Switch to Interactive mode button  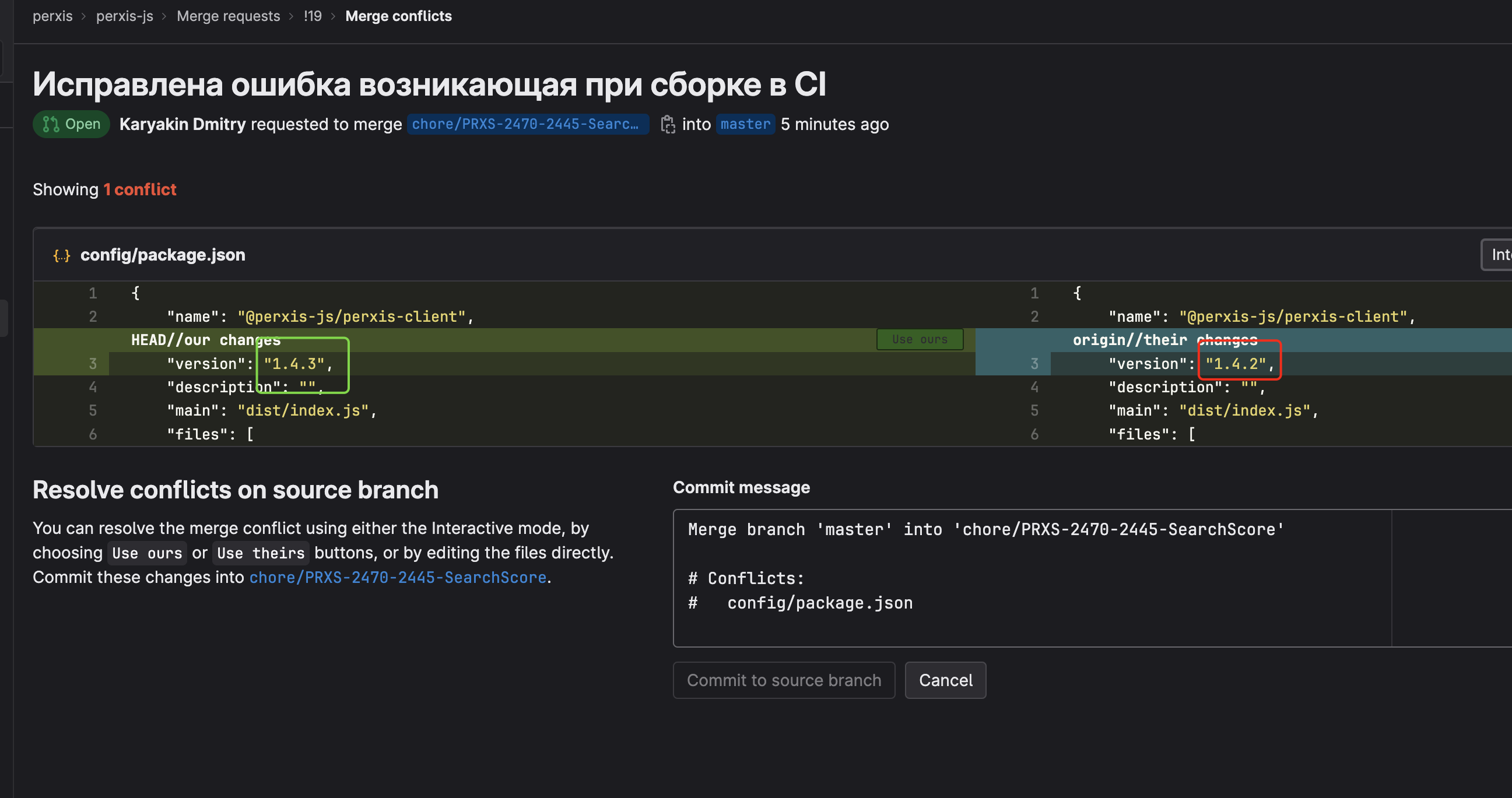click(1496, 255)
